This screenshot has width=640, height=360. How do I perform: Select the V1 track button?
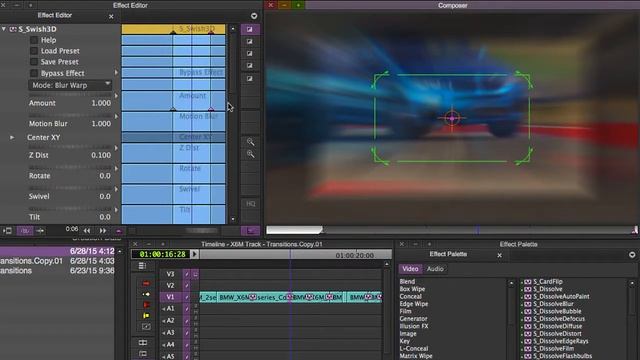(171, 297)
